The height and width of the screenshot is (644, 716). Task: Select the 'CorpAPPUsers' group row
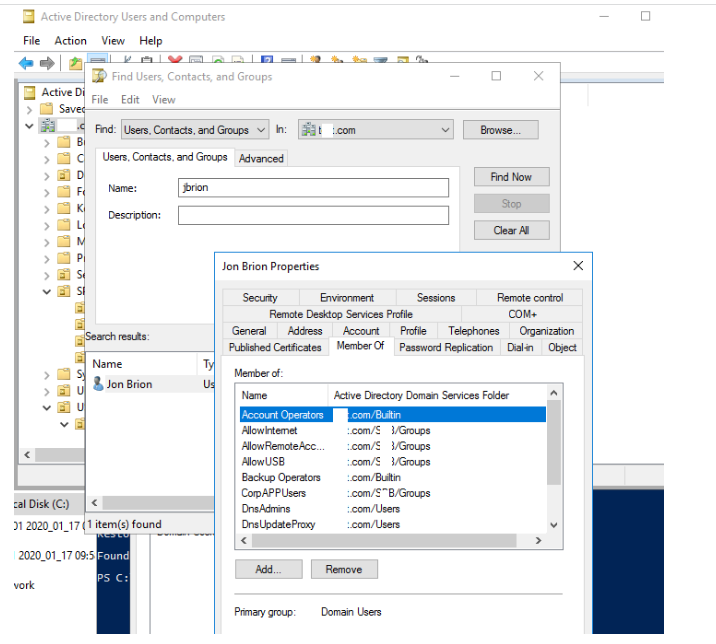coord(393,493)
